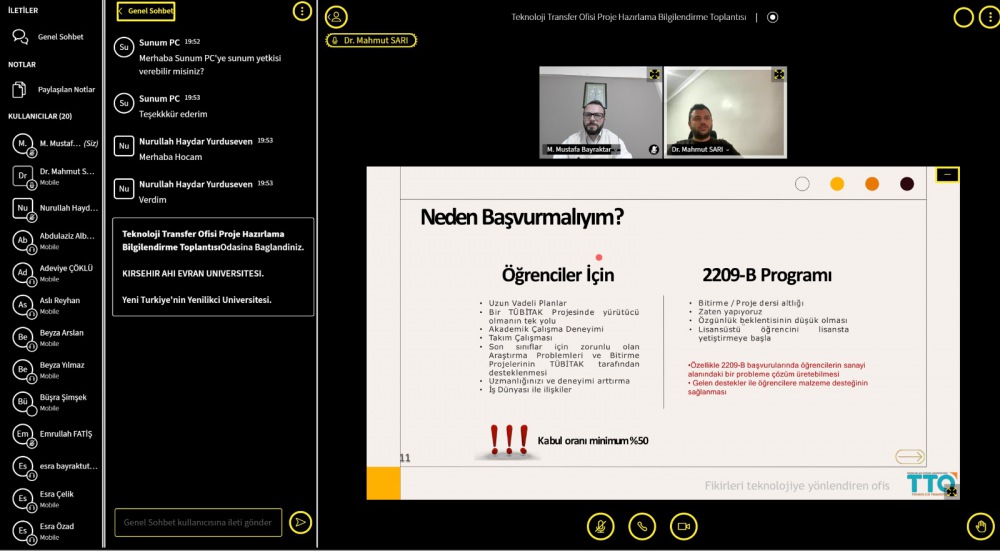Open user entry named Esra Çelik
The width and height of the screenshot is (1000, 551).
(x=54, y=499)
